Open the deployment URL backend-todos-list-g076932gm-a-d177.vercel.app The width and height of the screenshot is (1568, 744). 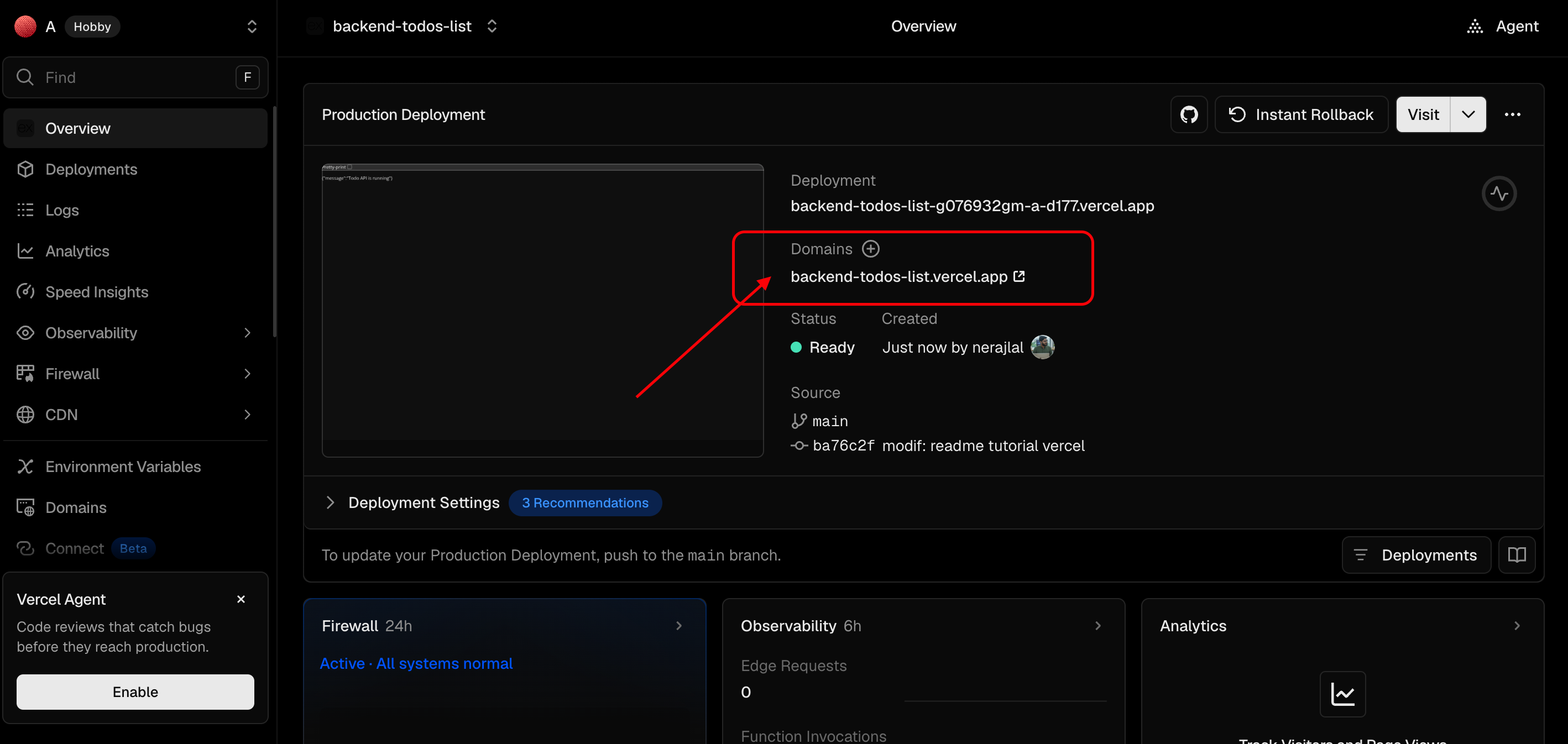click(972, 206)
